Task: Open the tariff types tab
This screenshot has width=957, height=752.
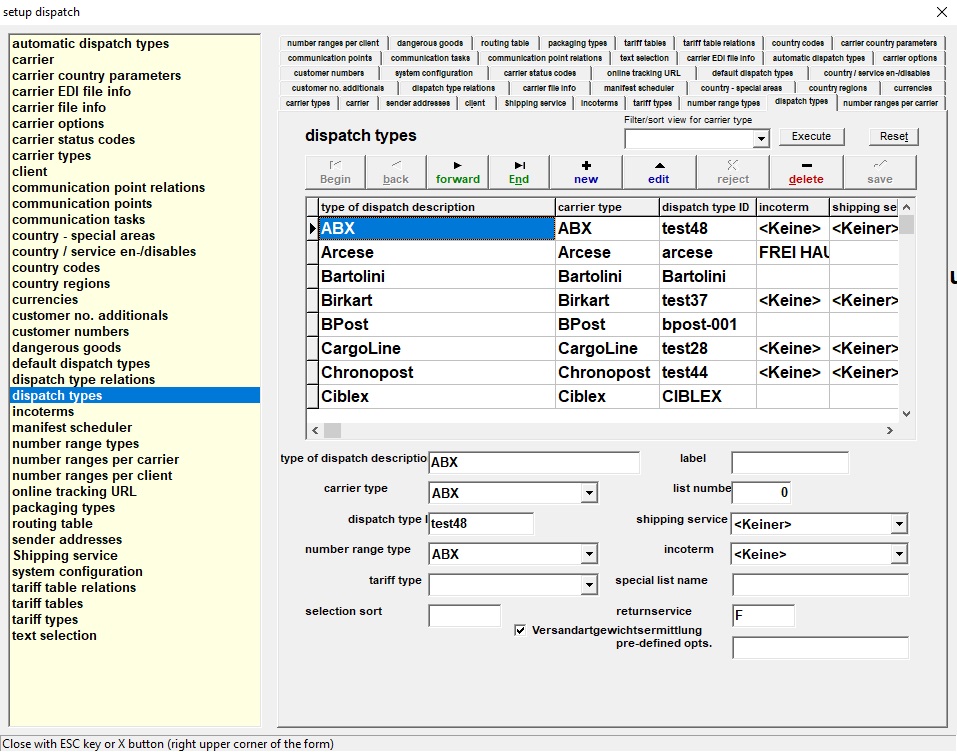Action: tap(652, 103)
